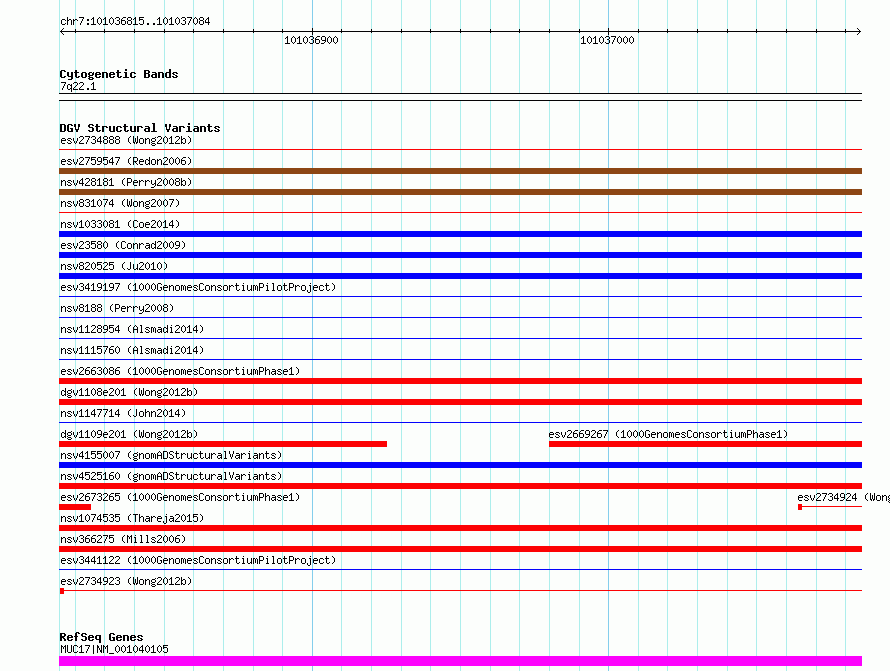This screenshot has height=671, width=890.
Task: Click the 101036900 ruler position label
Action: pyautogui.click(x=311, y=40)
